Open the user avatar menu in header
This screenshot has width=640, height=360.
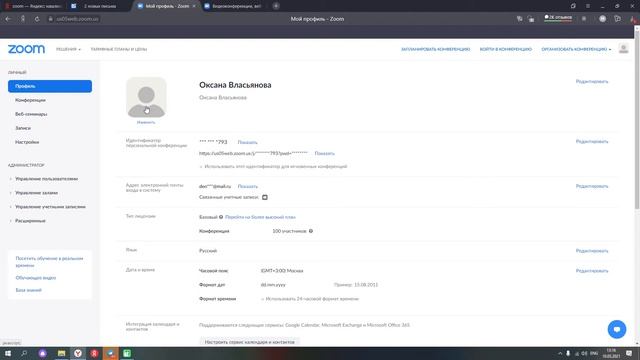pos(623,49)
